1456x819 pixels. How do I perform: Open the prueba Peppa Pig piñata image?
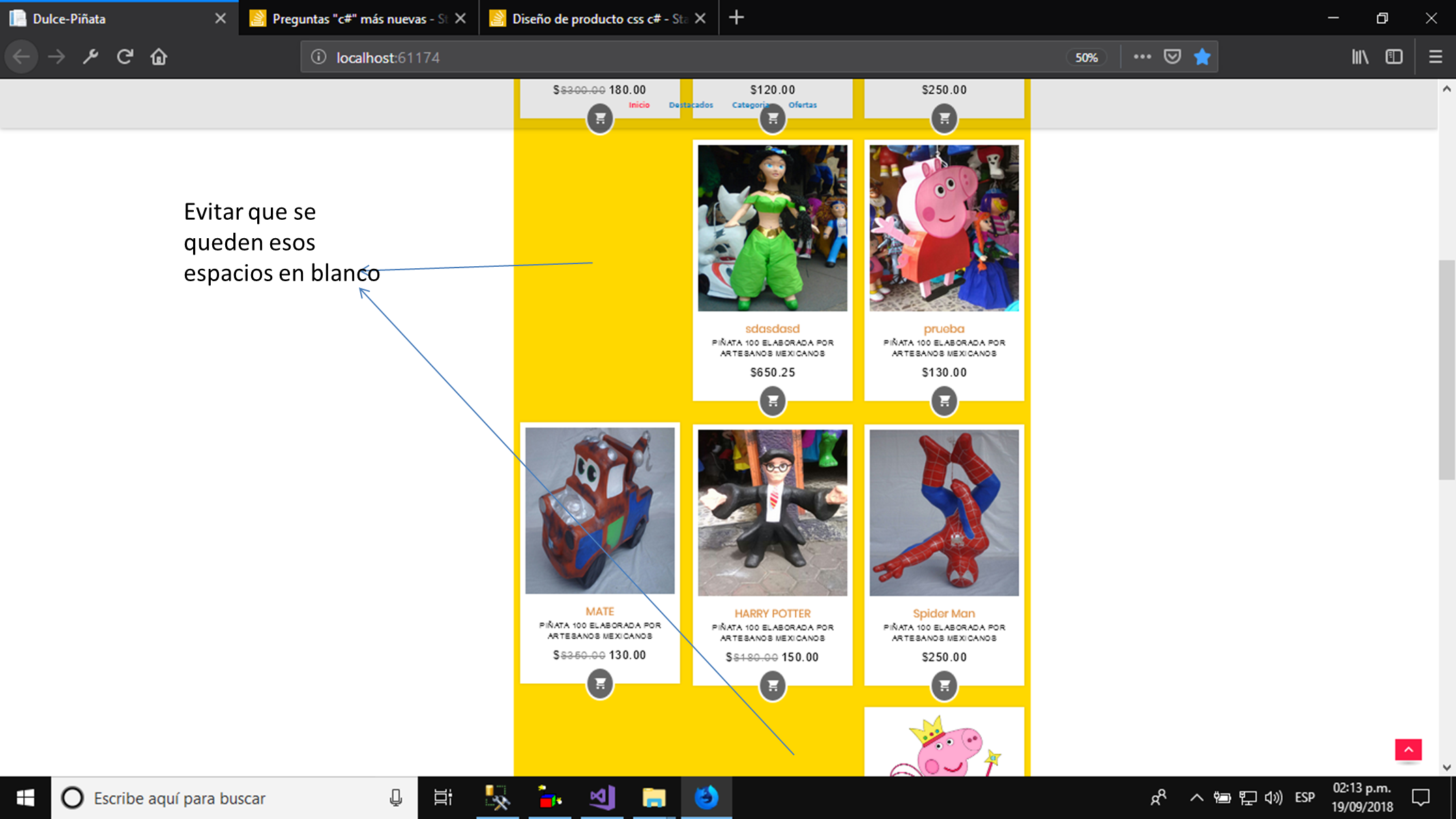(x=944, y=228)
